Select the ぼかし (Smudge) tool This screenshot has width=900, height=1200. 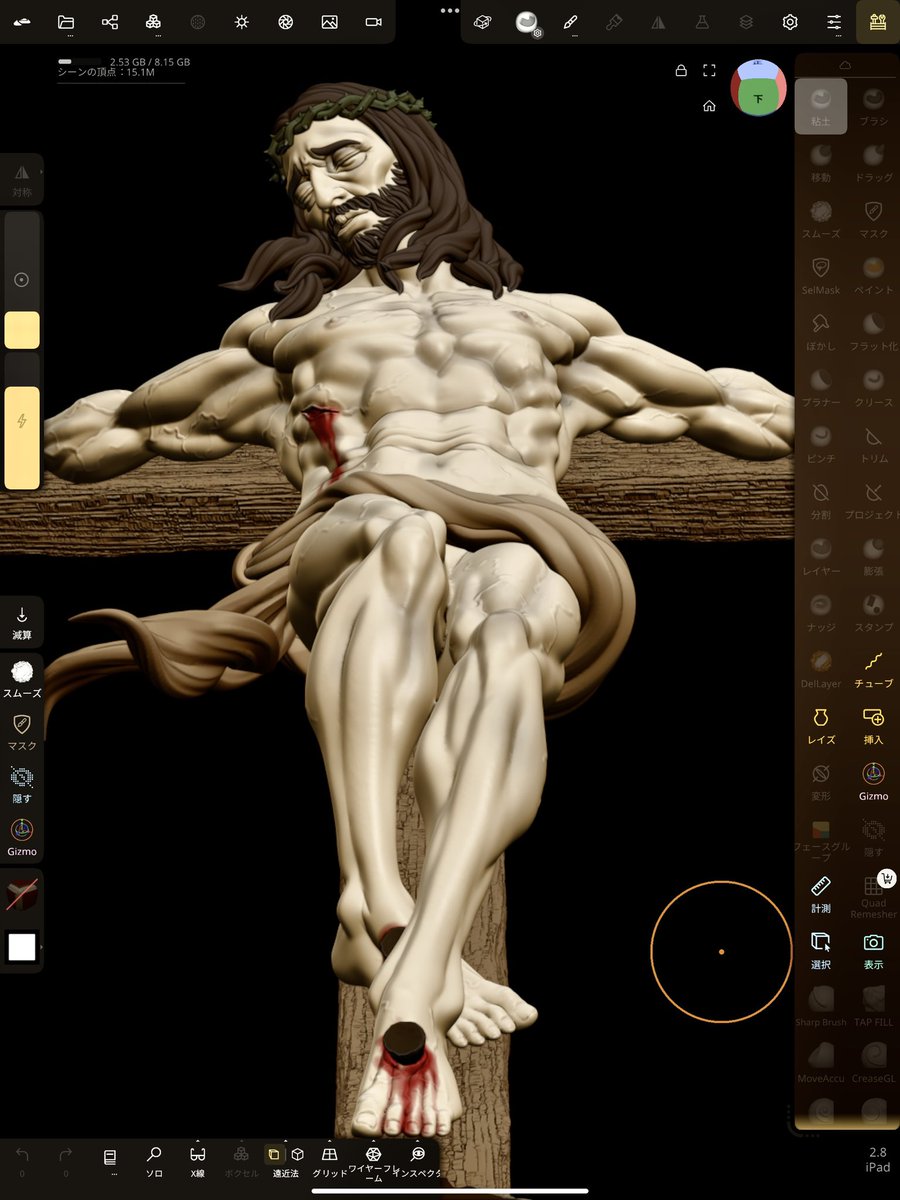tap(821, 331)
